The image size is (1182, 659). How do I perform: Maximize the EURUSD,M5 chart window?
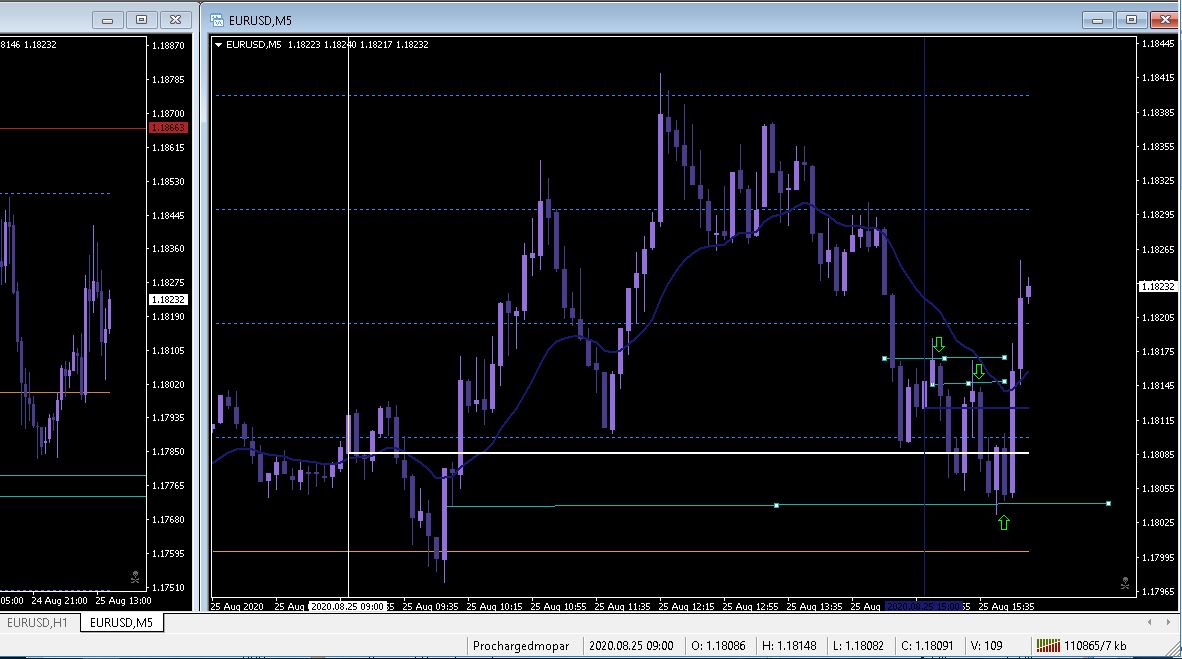(x=1131, y=20)
